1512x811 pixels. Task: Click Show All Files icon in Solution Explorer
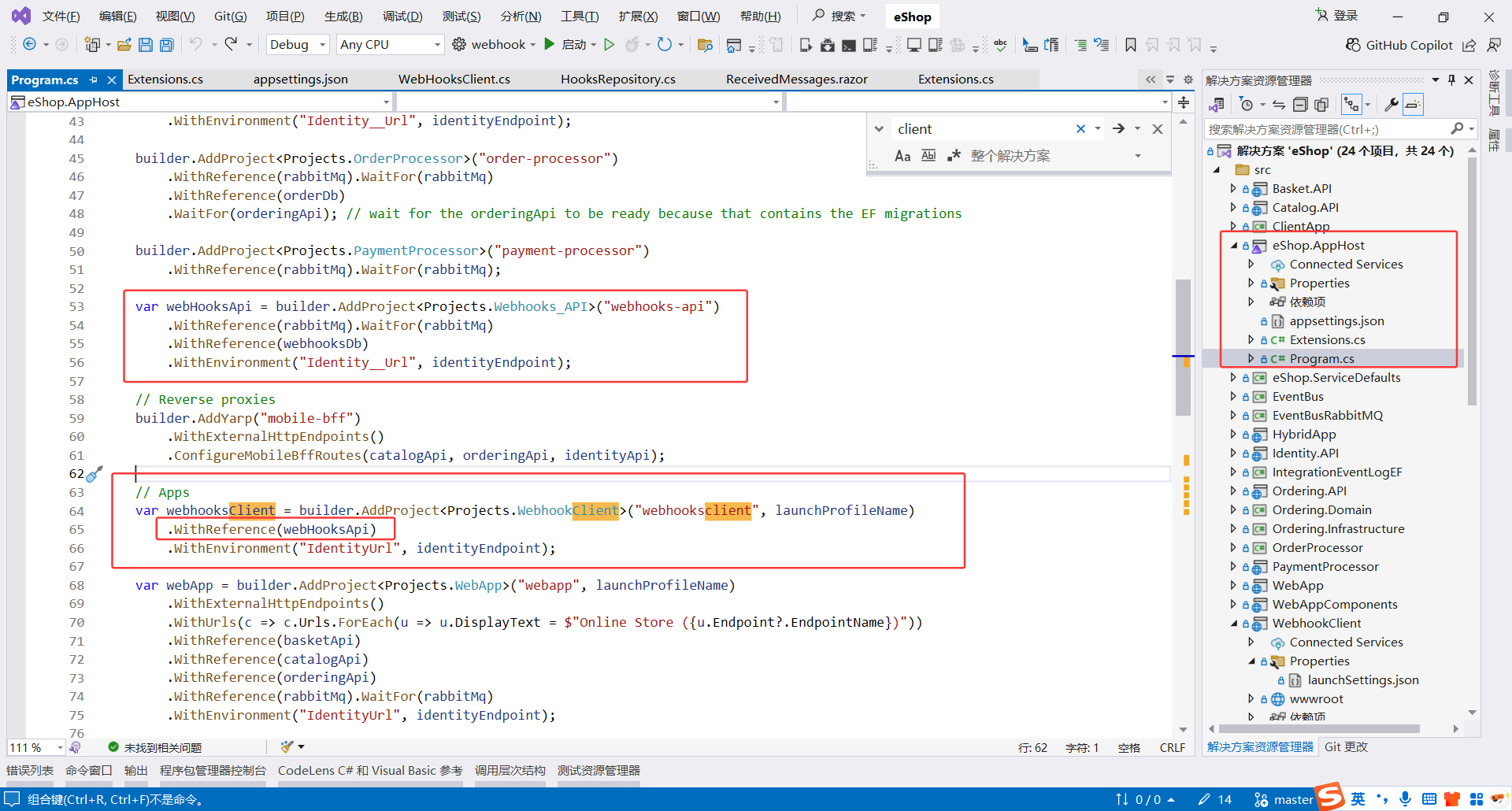[x=1321, y=105]
